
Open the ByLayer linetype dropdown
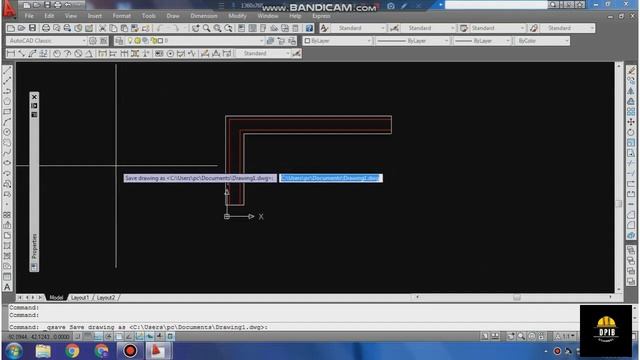coord(446,41)
